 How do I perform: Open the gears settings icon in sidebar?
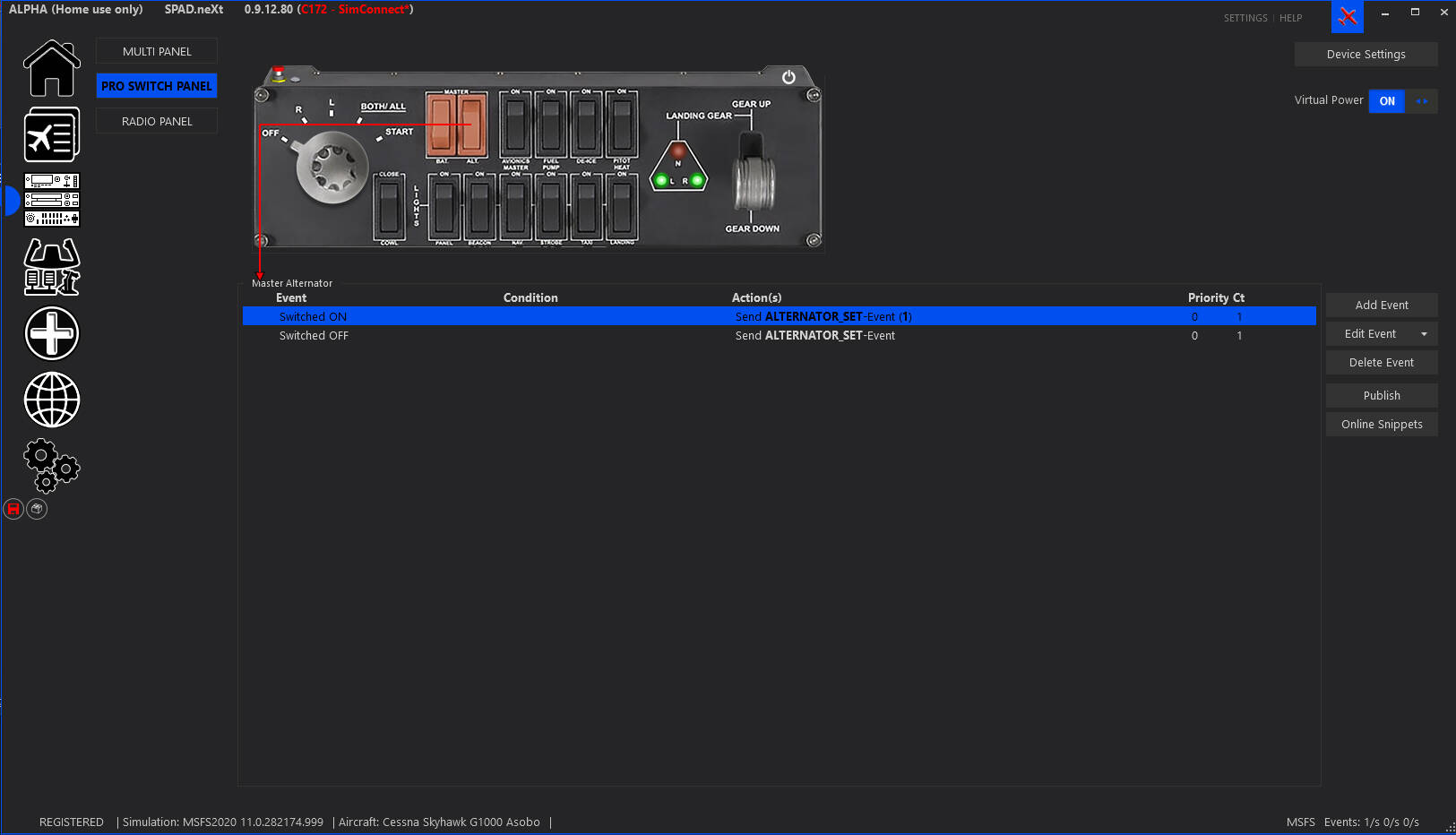pos(51,465)
